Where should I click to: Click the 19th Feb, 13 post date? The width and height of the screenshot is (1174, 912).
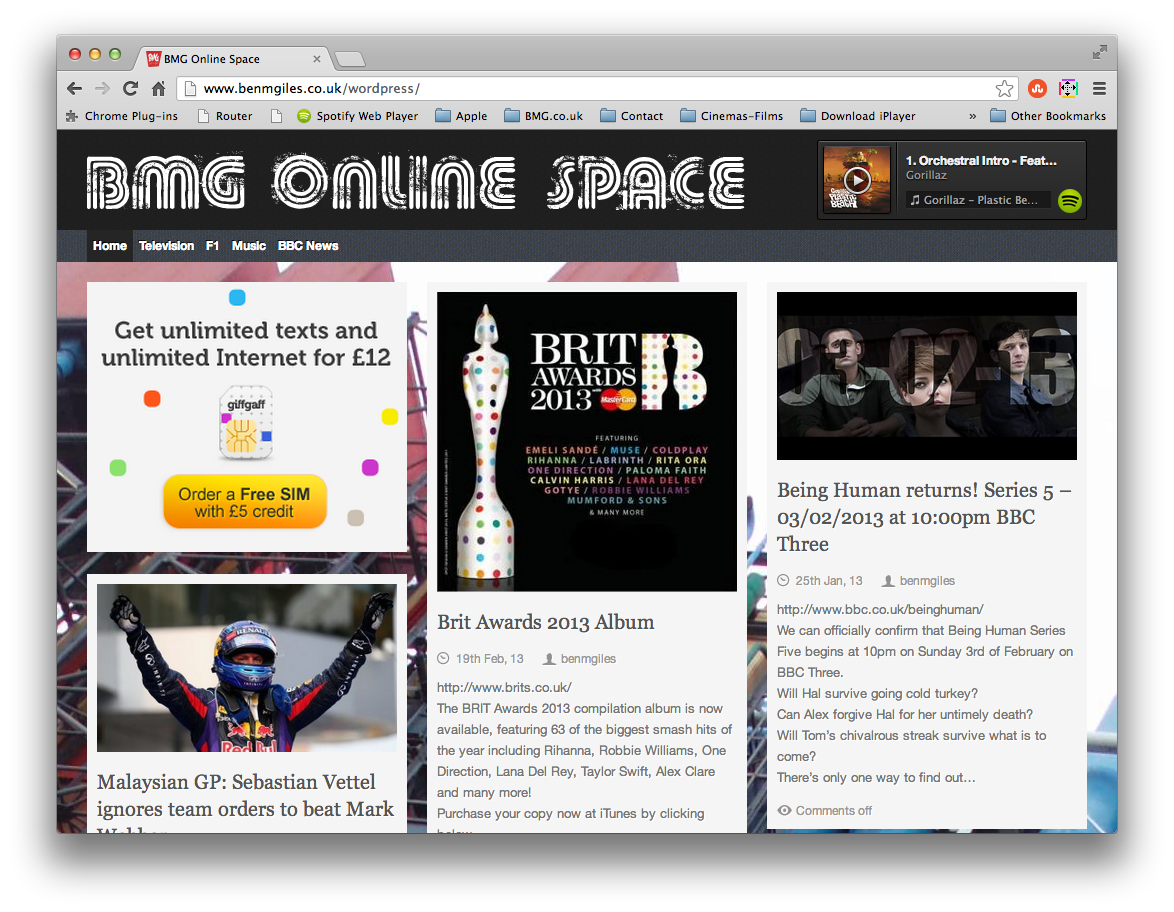tap(490, 659)
